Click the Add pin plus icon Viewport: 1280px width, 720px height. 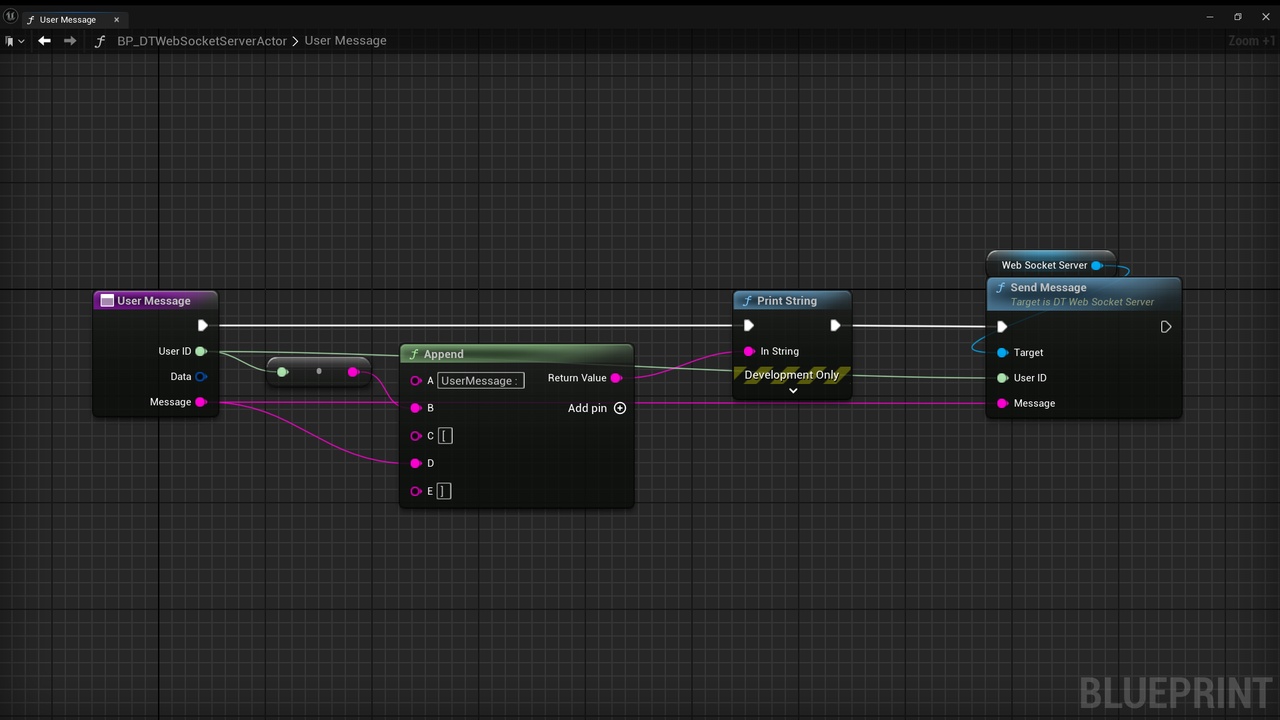point(620,408)
